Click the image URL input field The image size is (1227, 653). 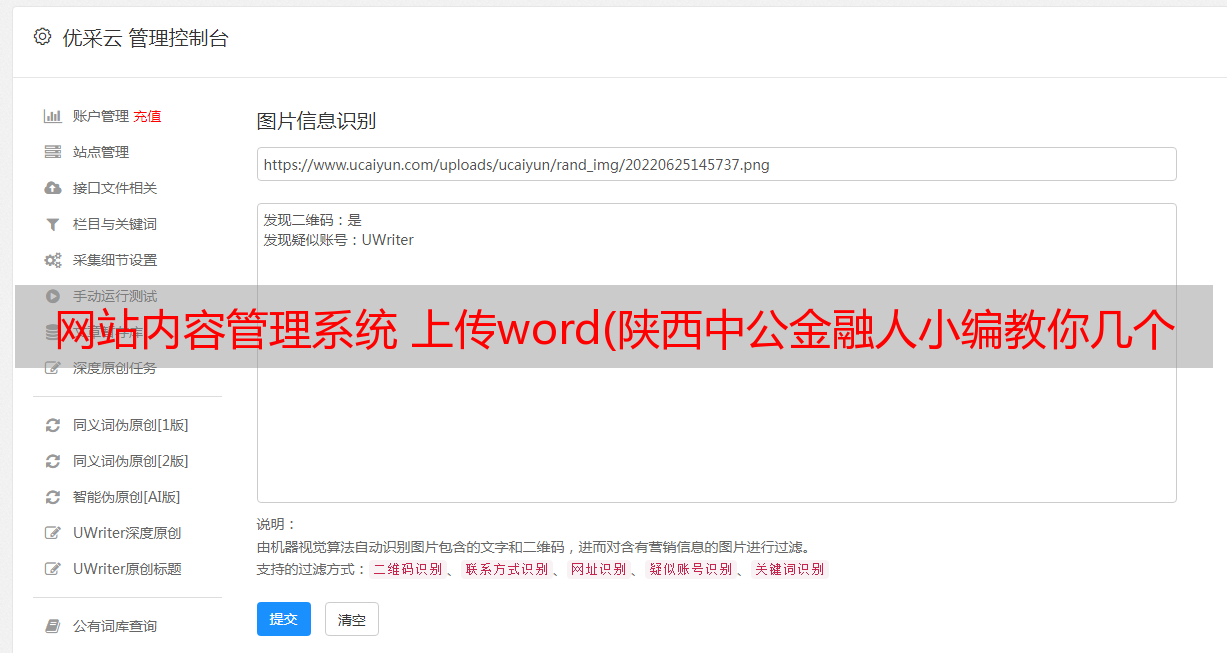(x=716, y=164)
